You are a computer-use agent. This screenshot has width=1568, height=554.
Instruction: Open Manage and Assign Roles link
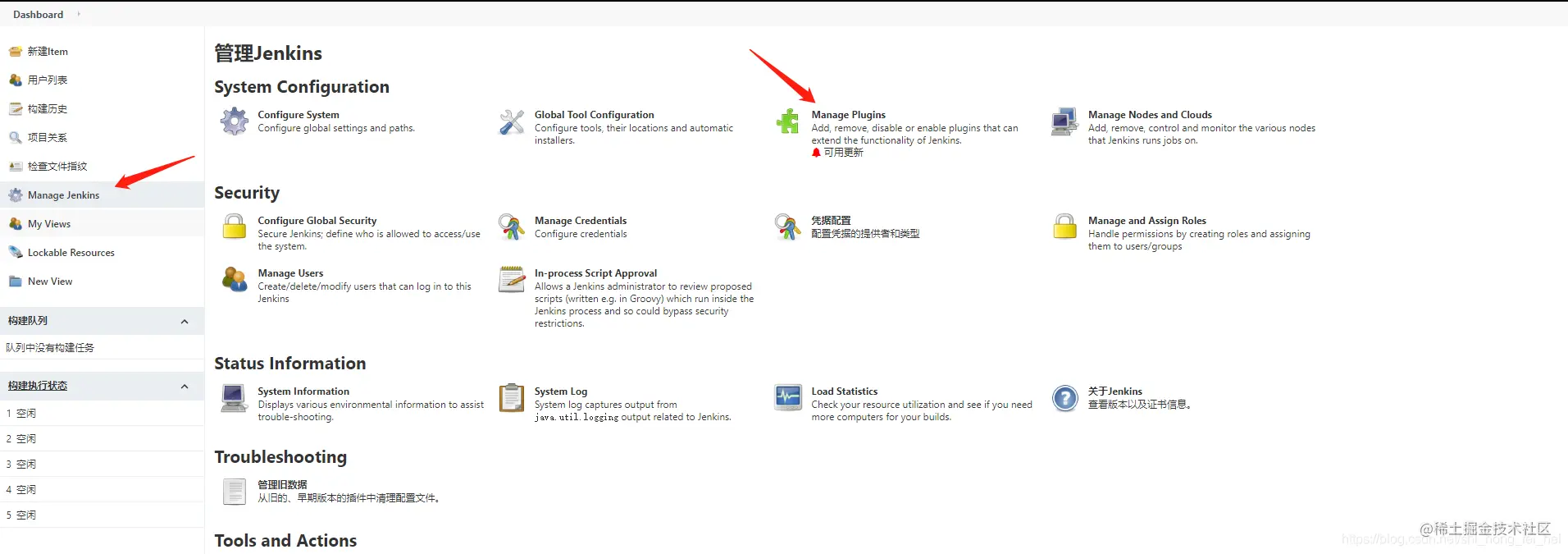tap(1147, 221)
